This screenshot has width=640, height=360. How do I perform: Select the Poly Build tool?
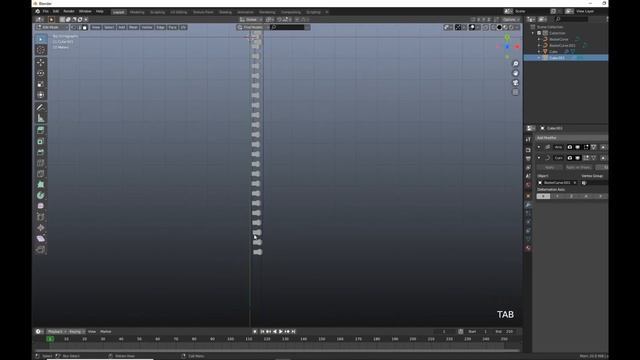[x=41, y=185]
